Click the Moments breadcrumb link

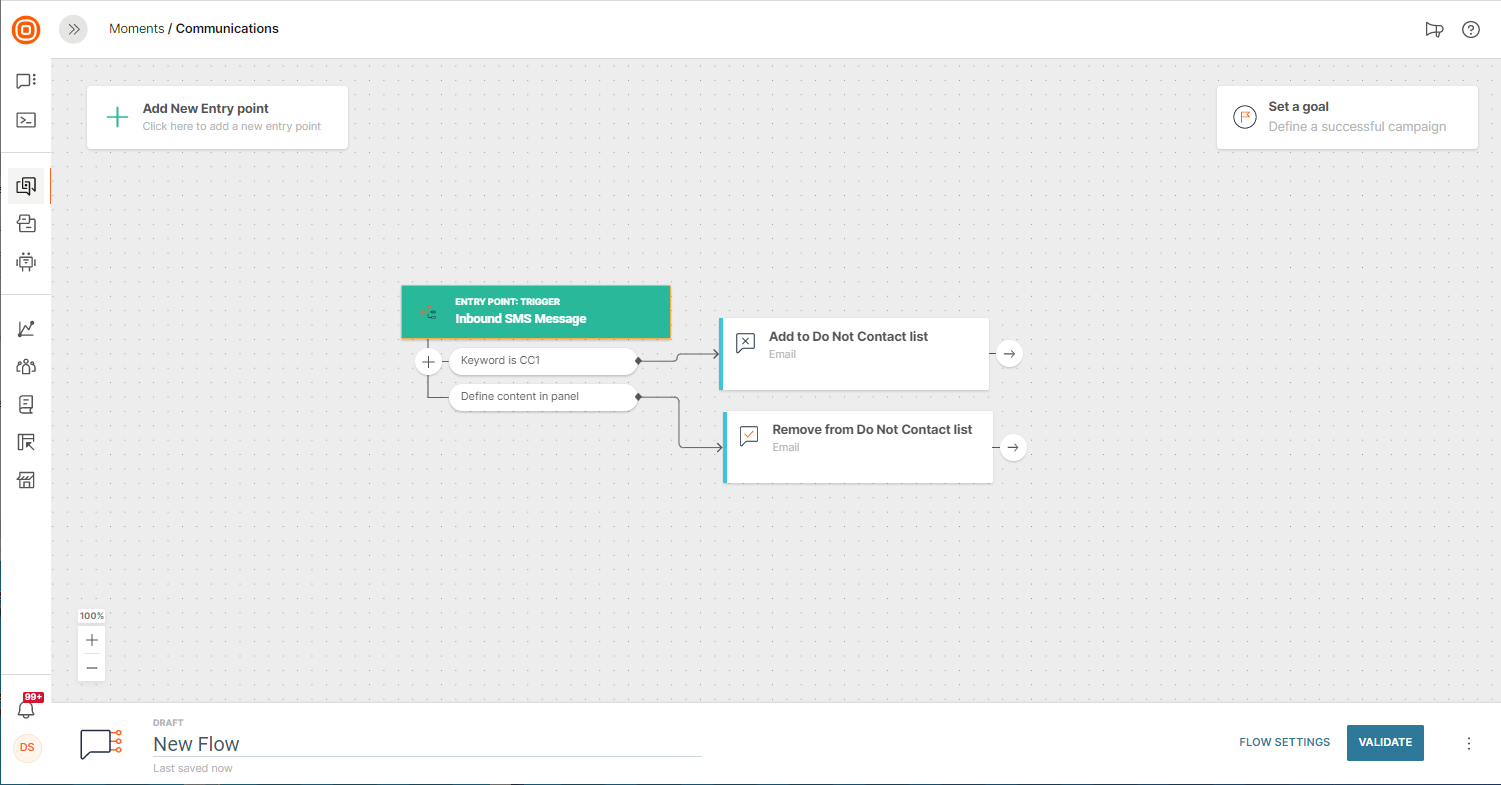[136, 29]
